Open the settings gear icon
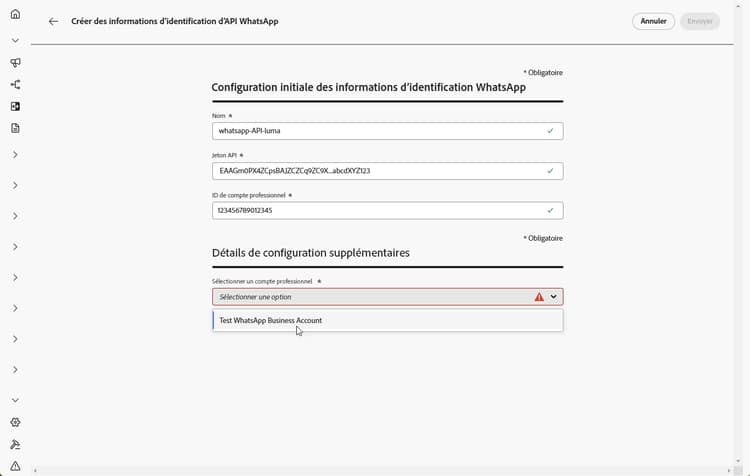This screenshot has width=750, height=476. (x=15, y=423)
